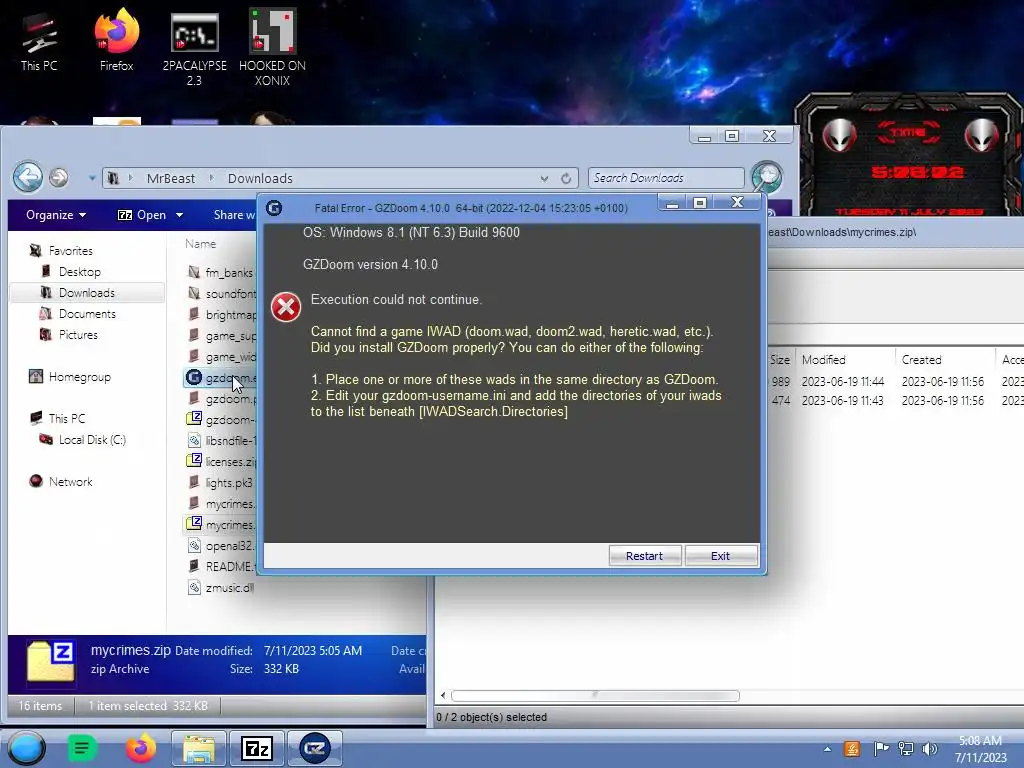Show hidden tray icons arrow

point(827,750)
